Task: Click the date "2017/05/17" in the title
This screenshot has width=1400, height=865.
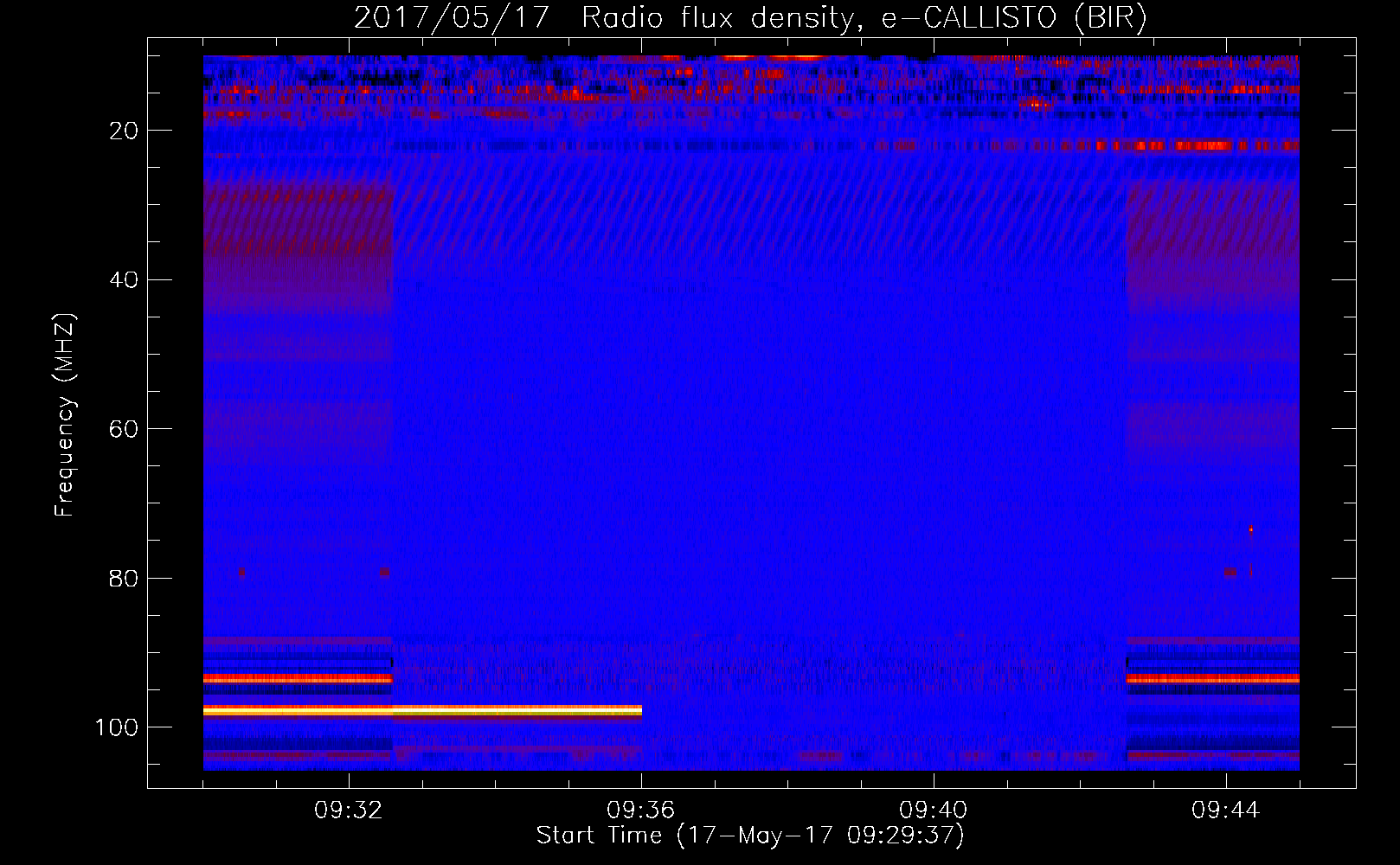Action: [x=452, y=17]
